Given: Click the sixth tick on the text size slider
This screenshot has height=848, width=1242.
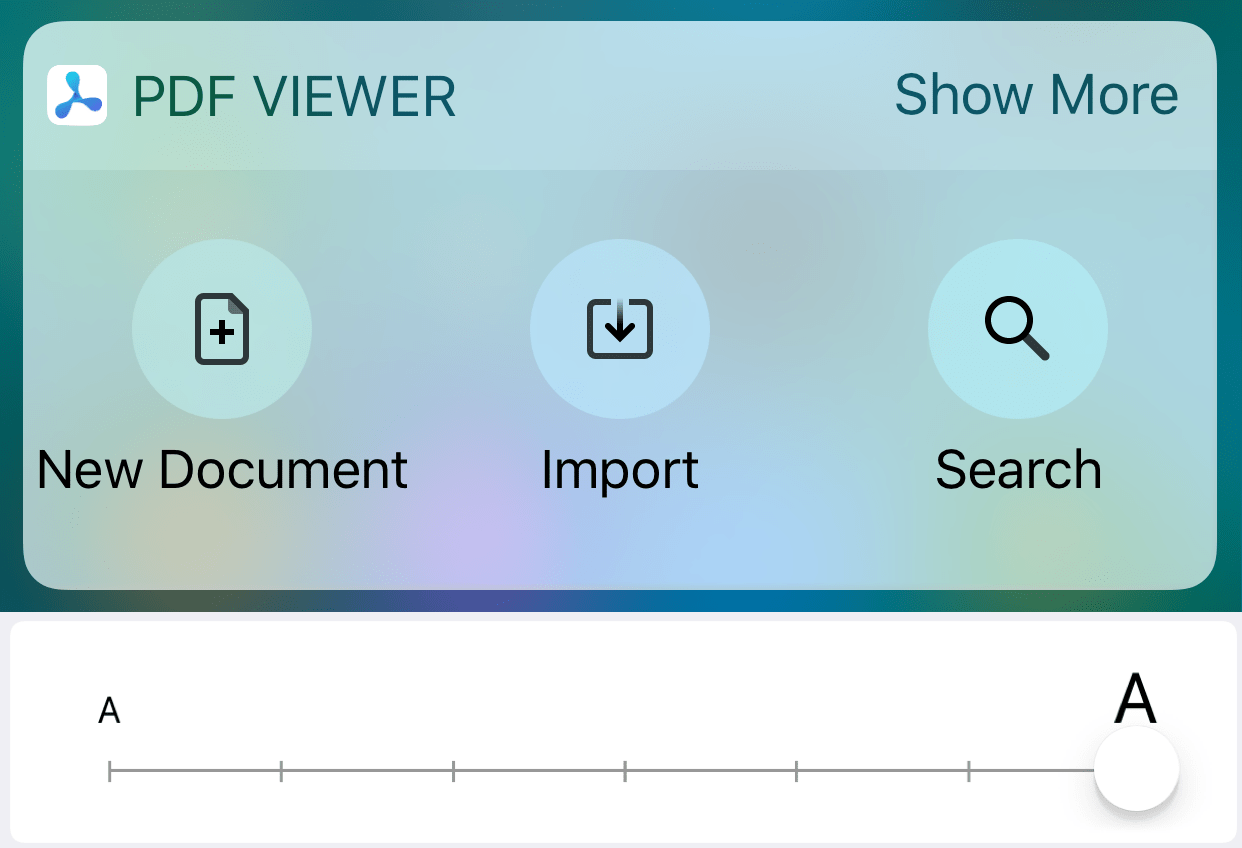Looking at the screenshot, I should click(969, 770).
